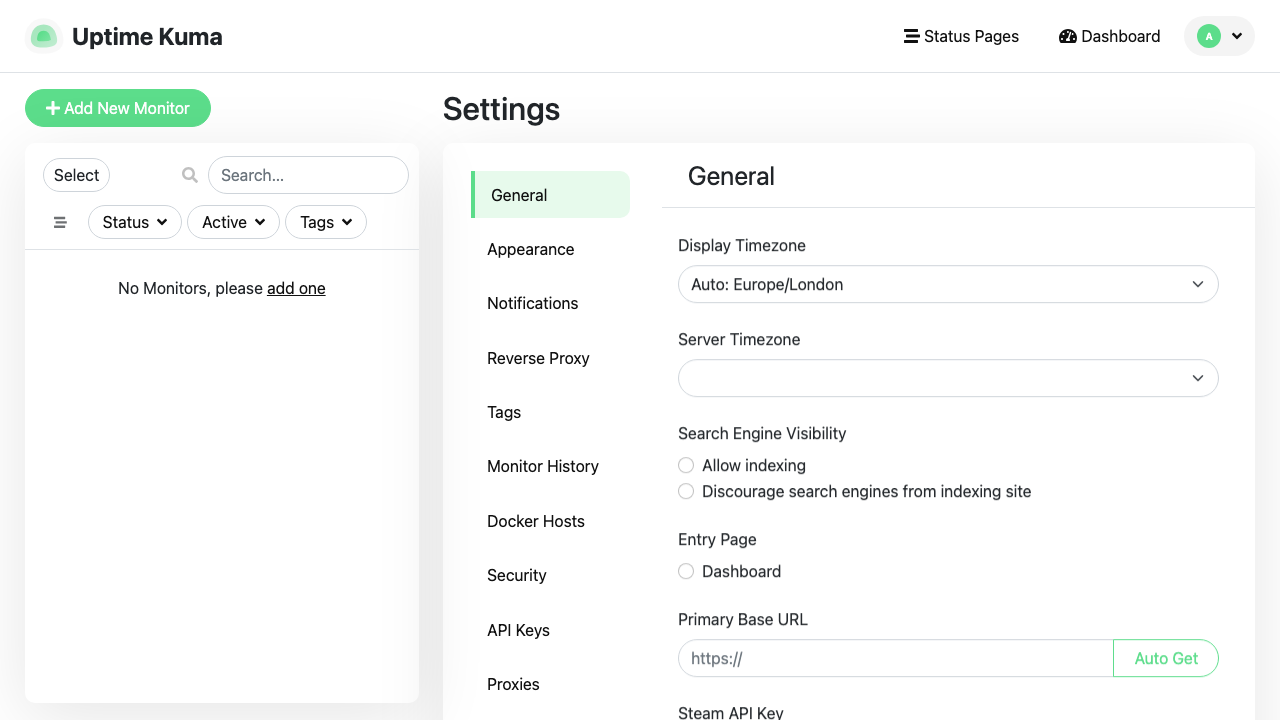Open Monitor History settings
Screen dimensions: 1280x720
550,466
